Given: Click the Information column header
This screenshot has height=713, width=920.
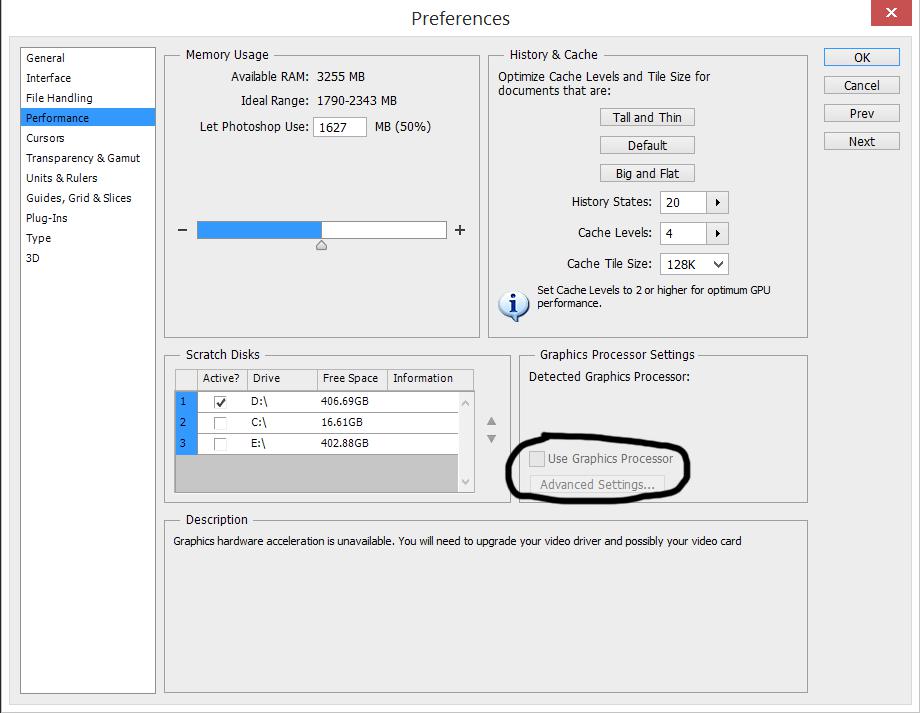Looking at the screenshot, I should [430, 379].
